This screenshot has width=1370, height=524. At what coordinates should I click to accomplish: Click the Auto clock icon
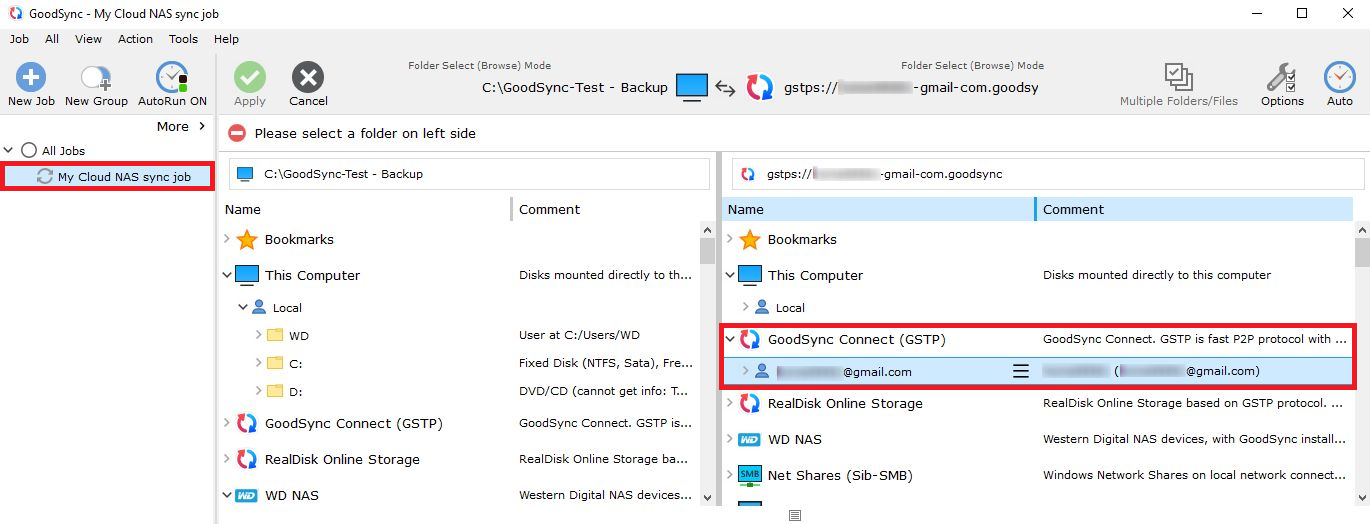coord(1339,78)
